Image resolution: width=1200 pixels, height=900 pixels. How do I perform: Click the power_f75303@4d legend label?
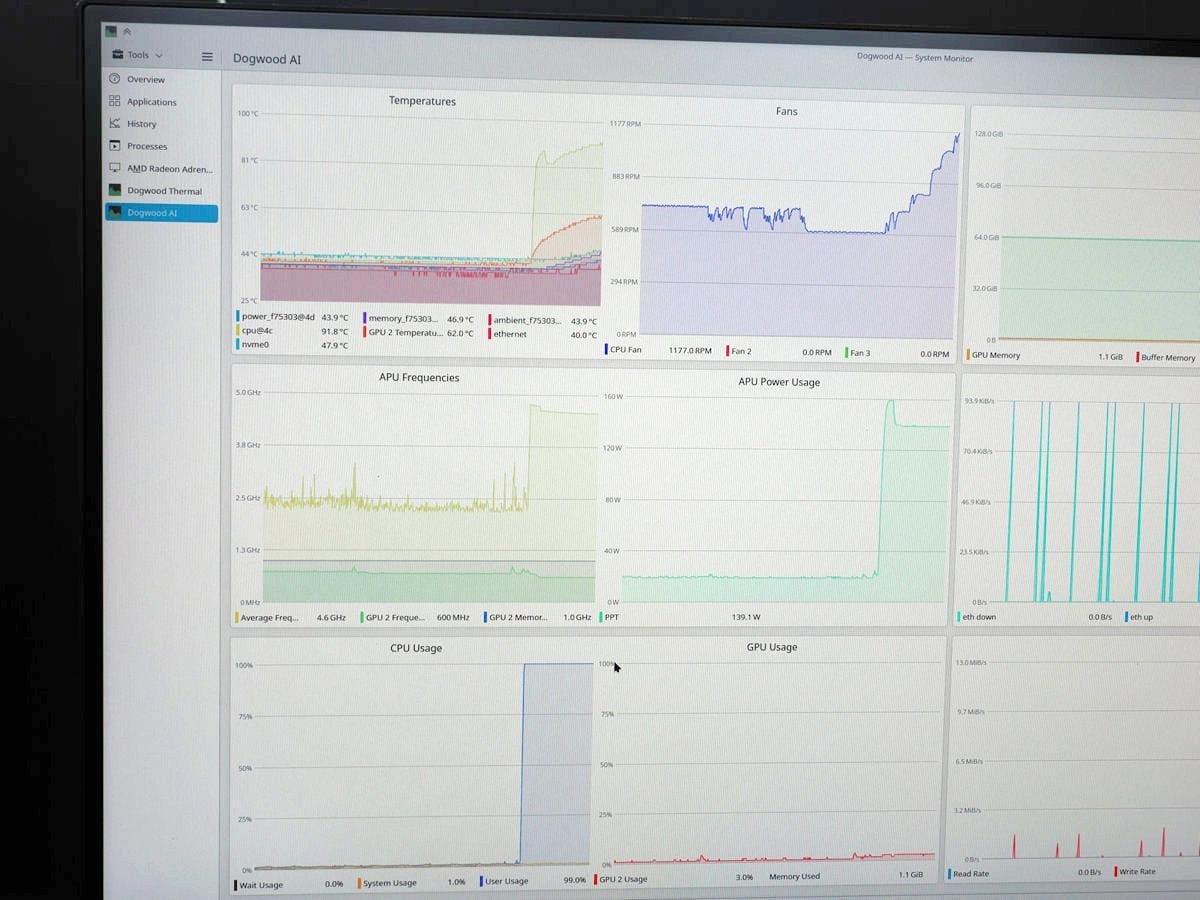pos(278,317)
